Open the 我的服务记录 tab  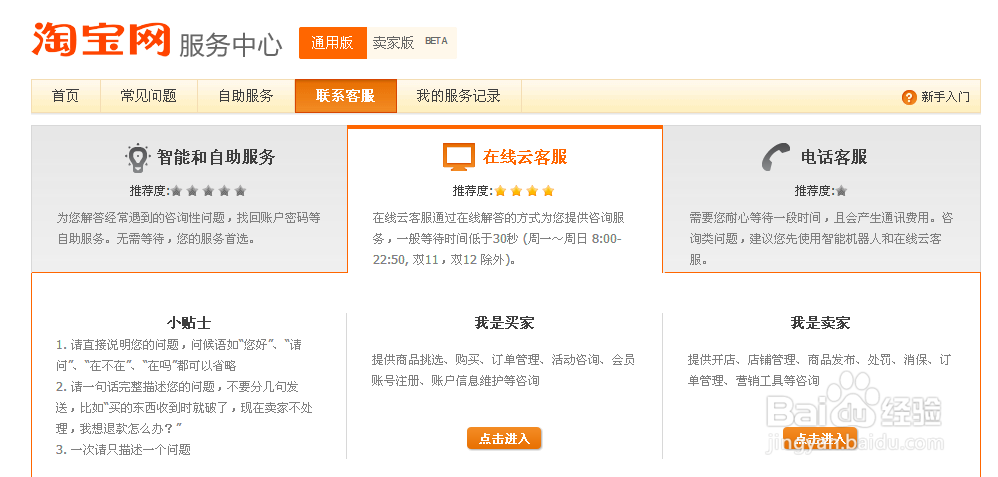point(459,96)
